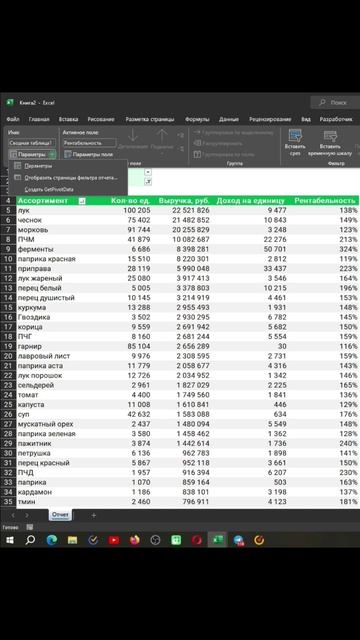
Task: Choose Параметры in the dropdown menu
Action: pyautogui.click(x=38, y=166)
